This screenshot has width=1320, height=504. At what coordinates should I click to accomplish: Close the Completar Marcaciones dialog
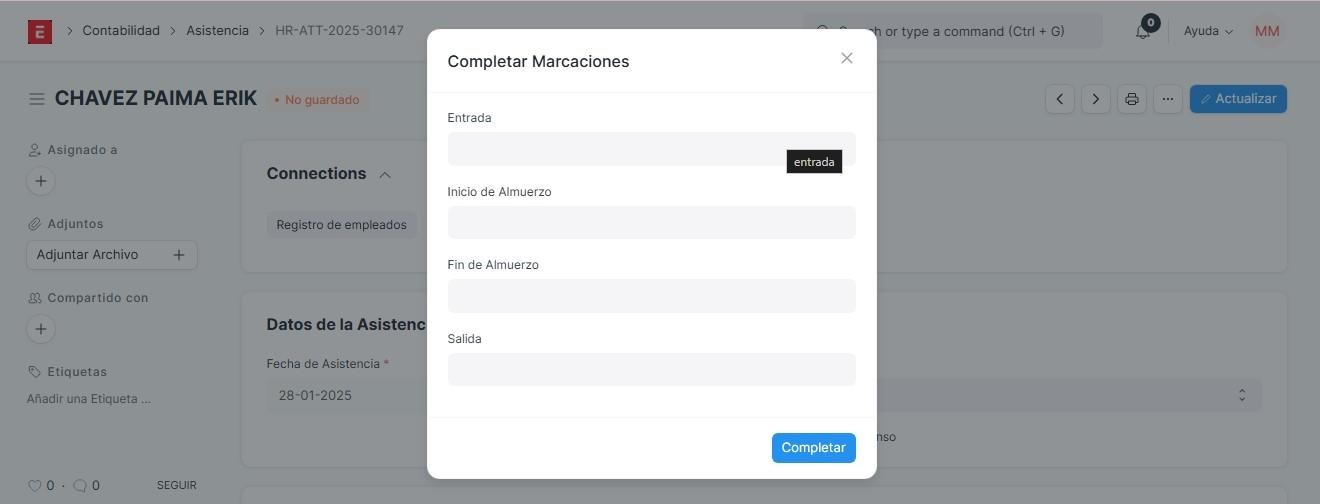[847, 58]
